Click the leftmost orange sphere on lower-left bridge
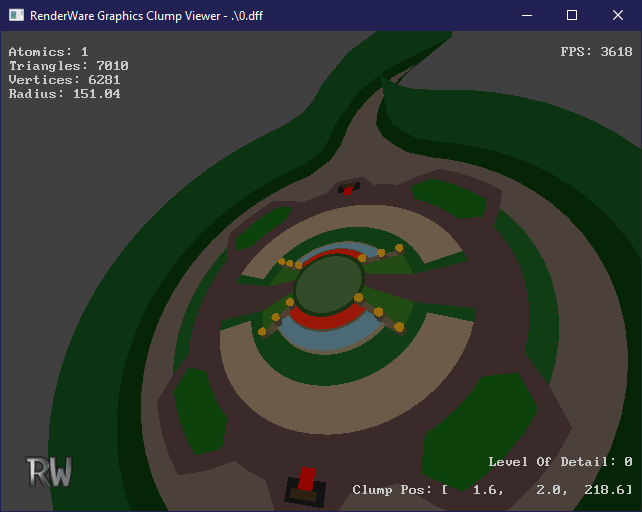The width and height of the screenshot is (642, 512). click(x=262, y=331)
